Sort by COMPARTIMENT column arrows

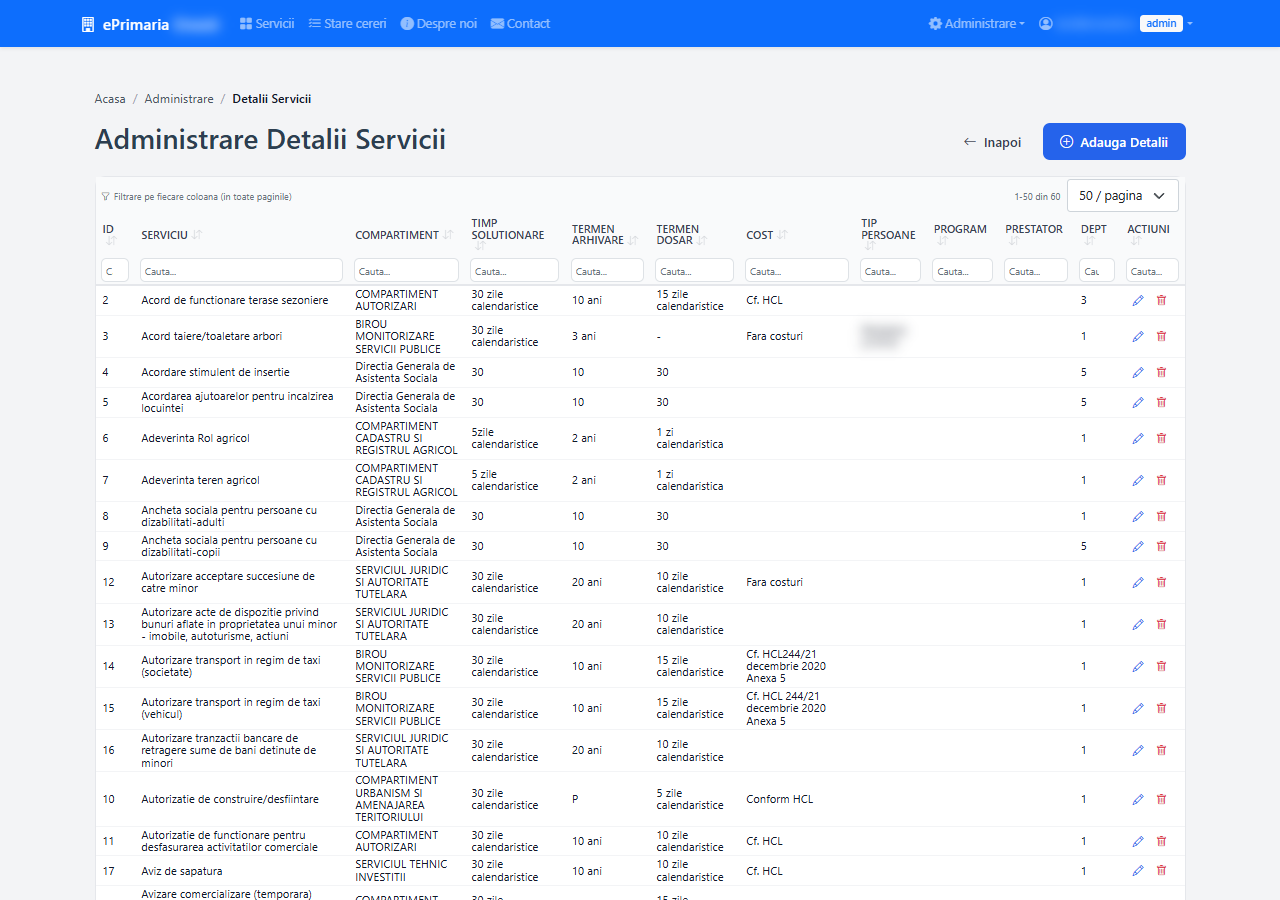[x=448, y=235]
